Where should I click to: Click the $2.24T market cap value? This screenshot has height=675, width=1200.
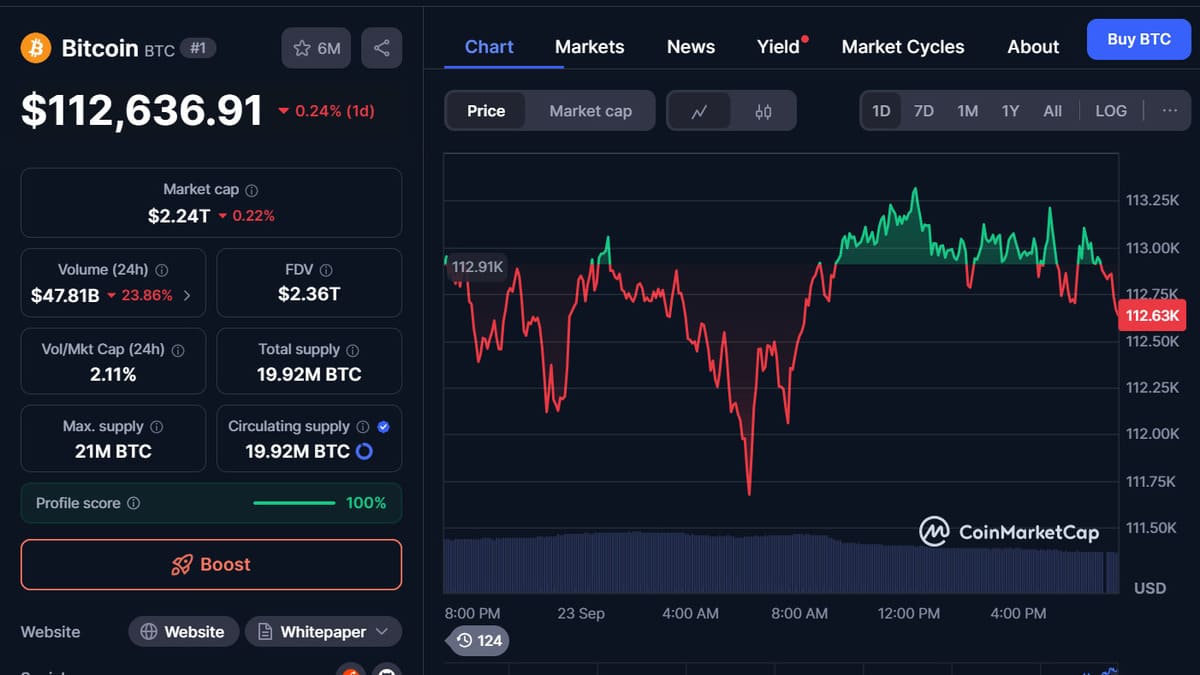coord(179,215)
